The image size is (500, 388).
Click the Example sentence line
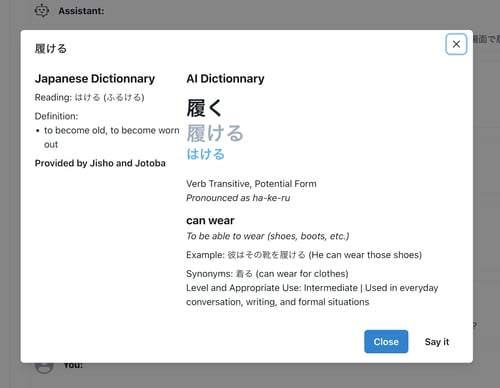pos(304,255)
